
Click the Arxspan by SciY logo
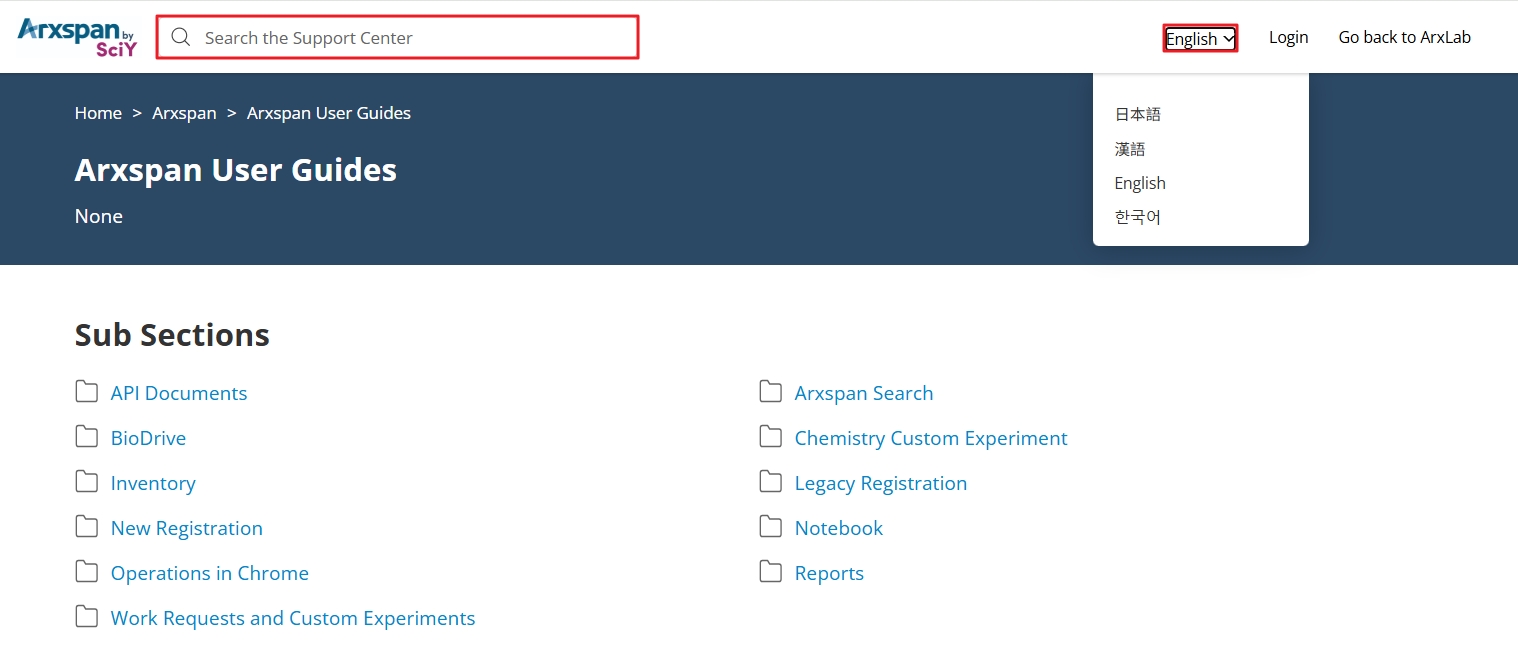pyautogui.click(x=77, y=37)
